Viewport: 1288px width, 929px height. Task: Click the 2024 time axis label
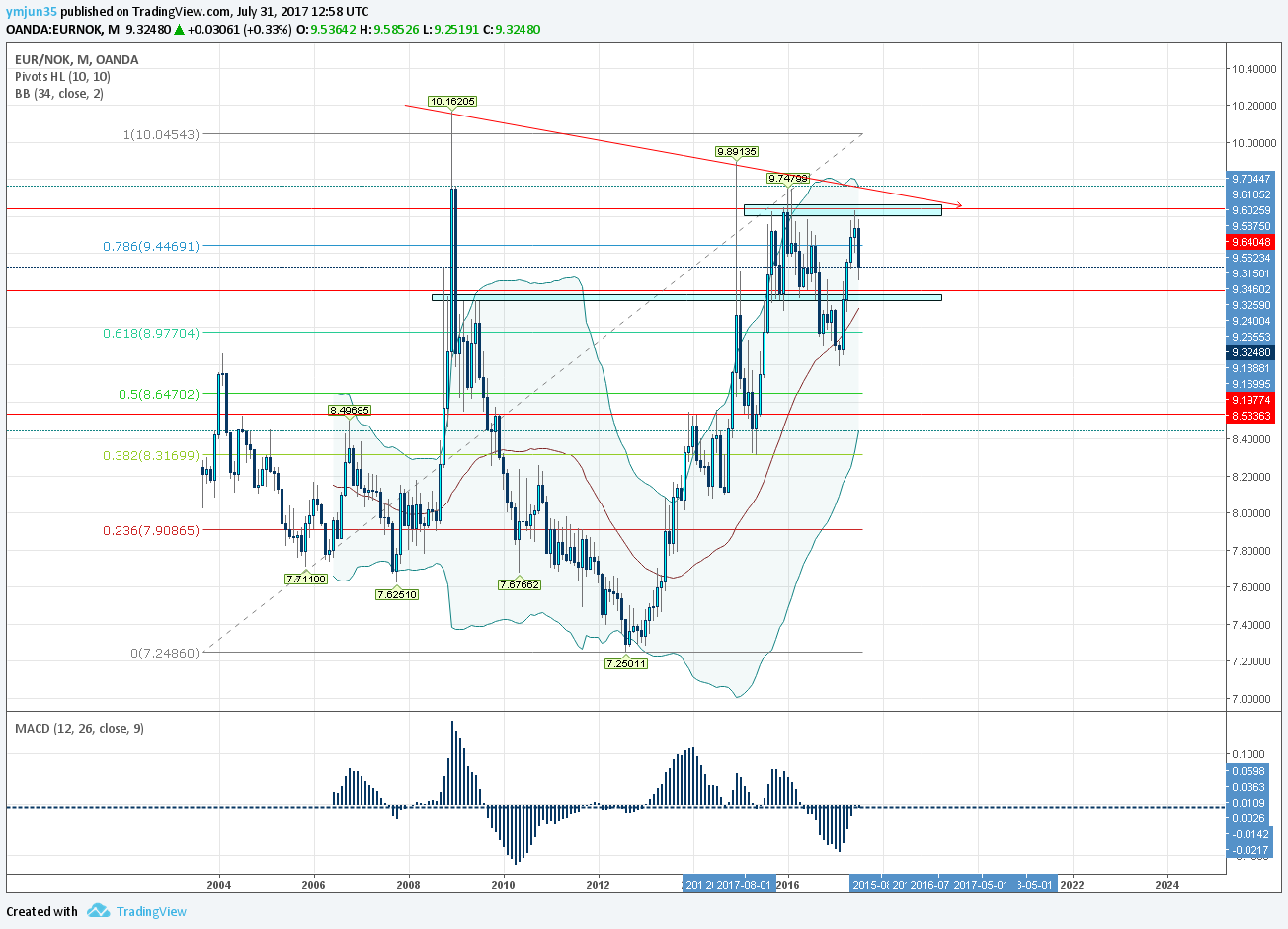pyautogui.click(x=1167, y=885)
